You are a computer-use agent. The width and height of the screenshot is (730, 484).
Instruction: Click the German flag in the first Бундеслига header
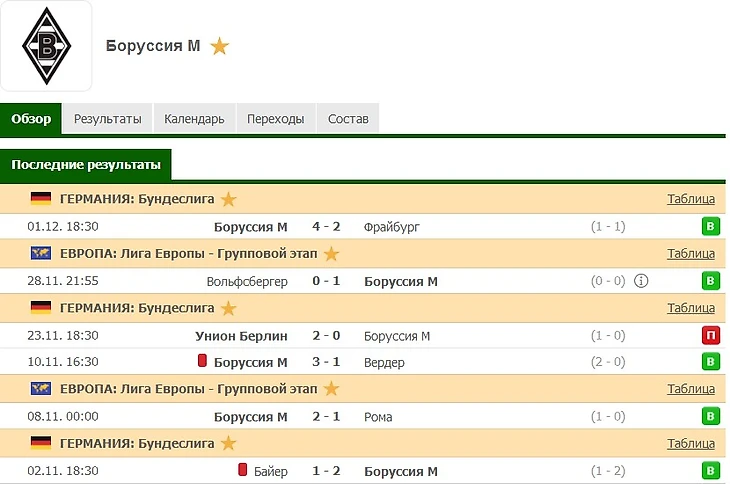click(41, 199)
